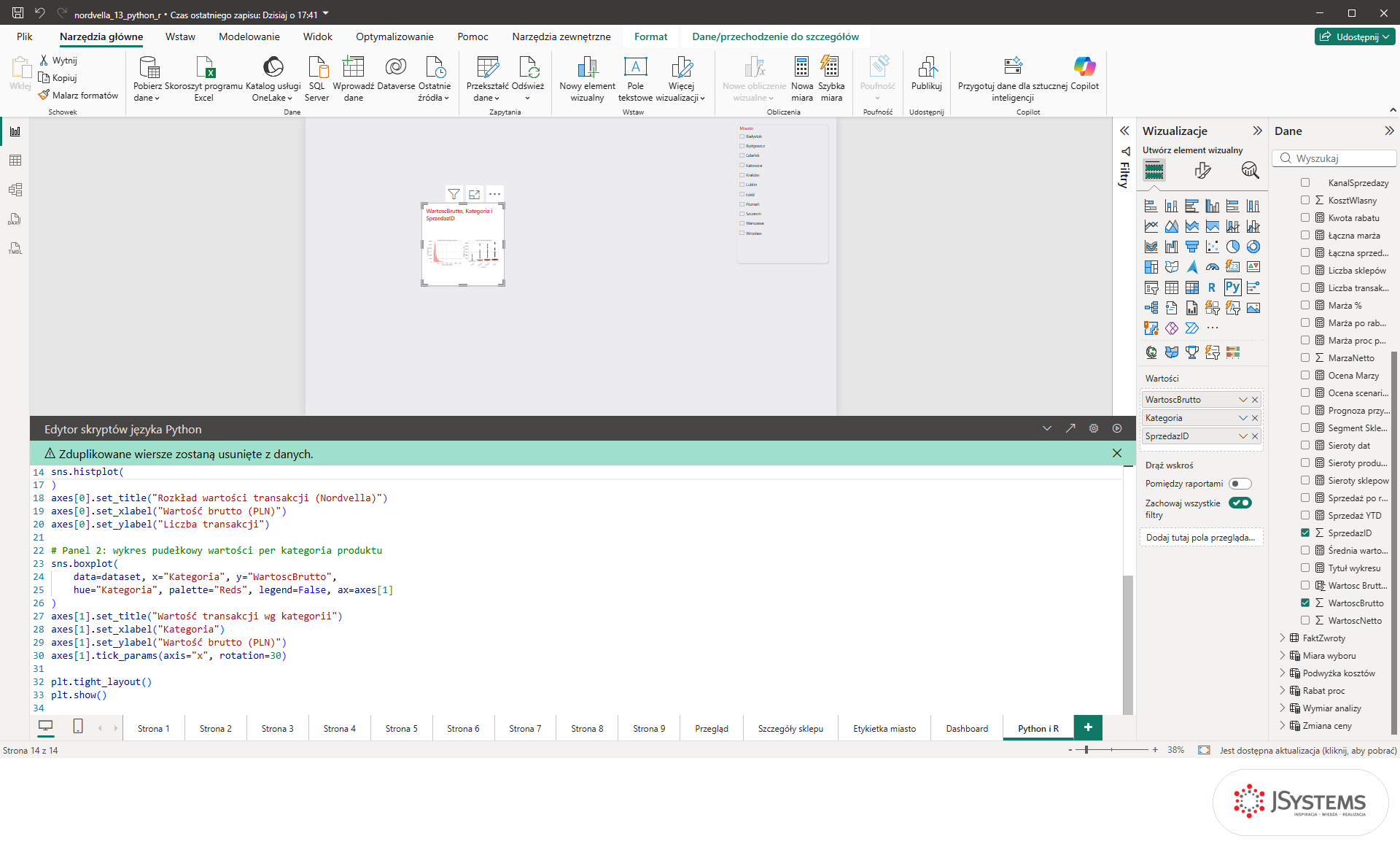Open more options ellipsis above the visual
The image size is (1400, 847).
point(495,194)
